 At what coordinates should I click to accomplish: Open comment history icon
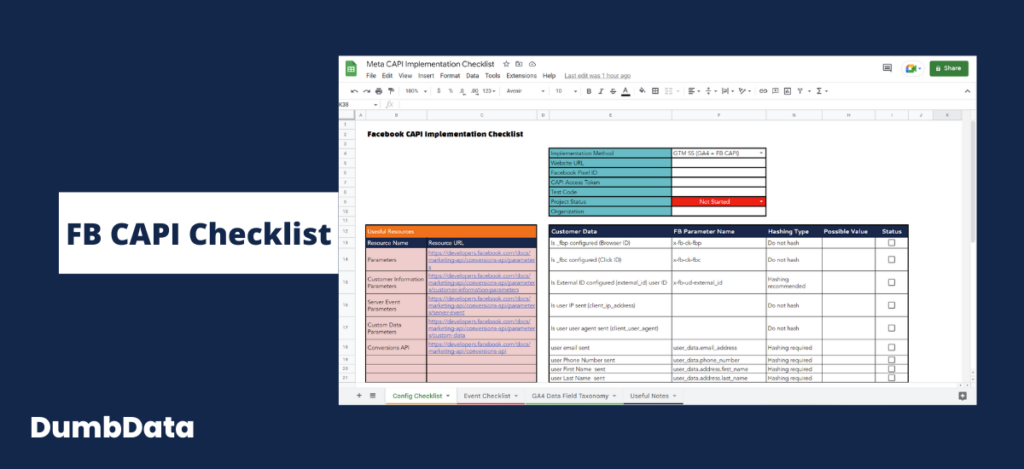[887, 68]
